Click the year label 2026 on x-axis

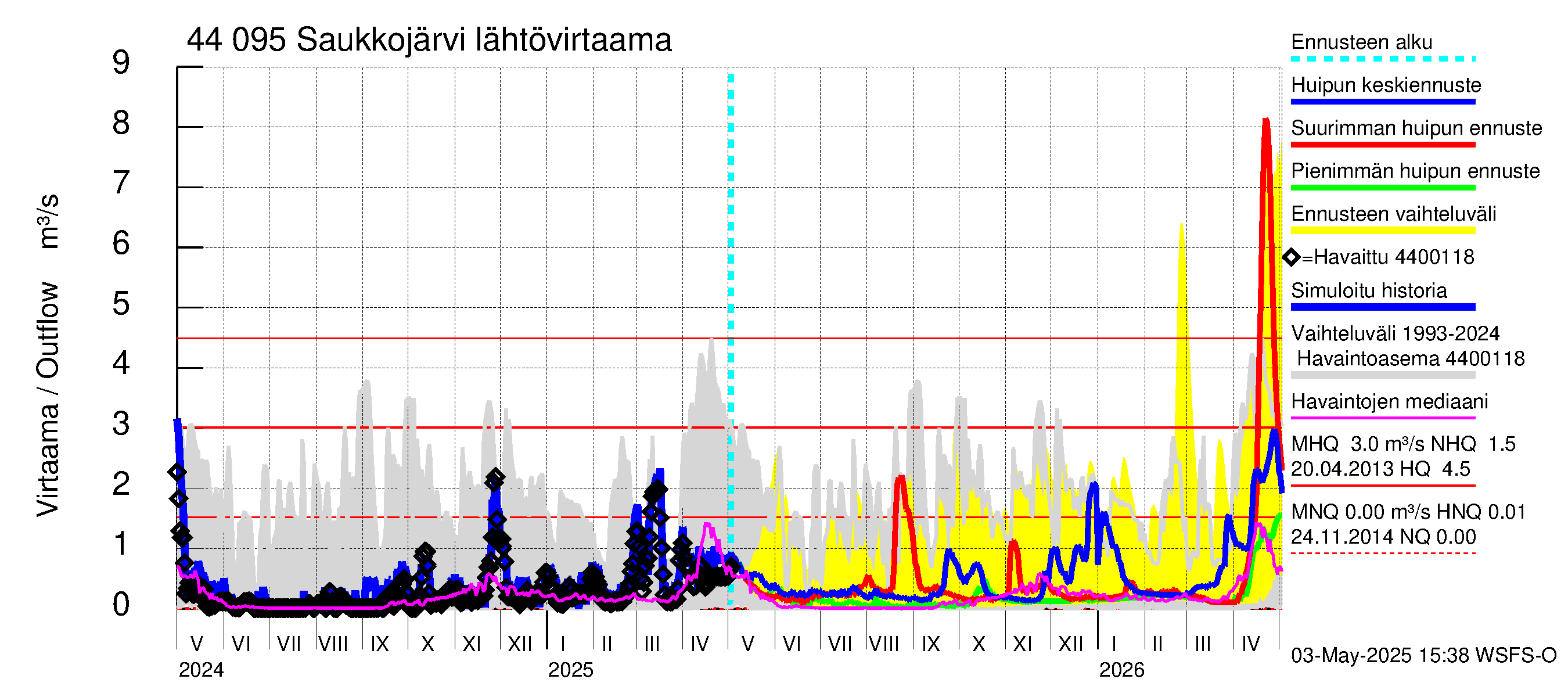pos(1122,670)
